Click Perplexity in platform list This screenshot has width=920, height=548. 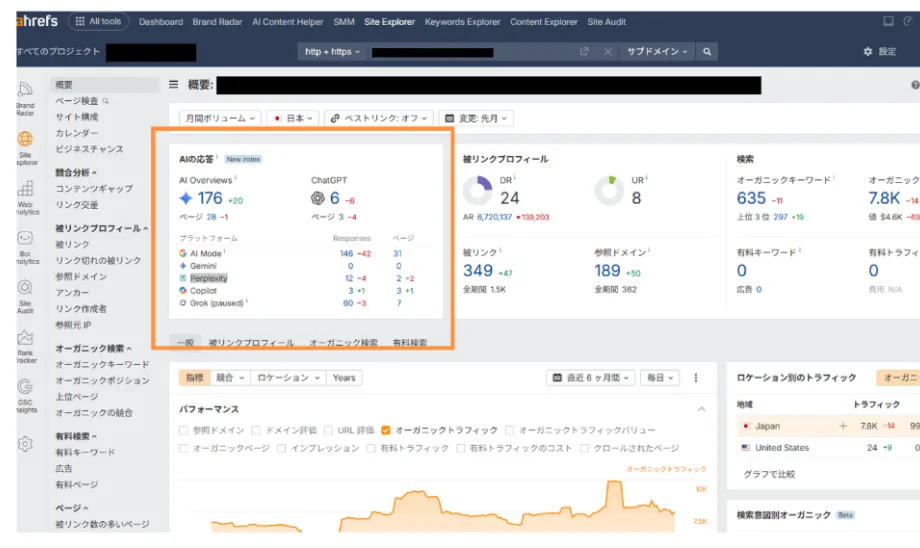coord(209,278)
